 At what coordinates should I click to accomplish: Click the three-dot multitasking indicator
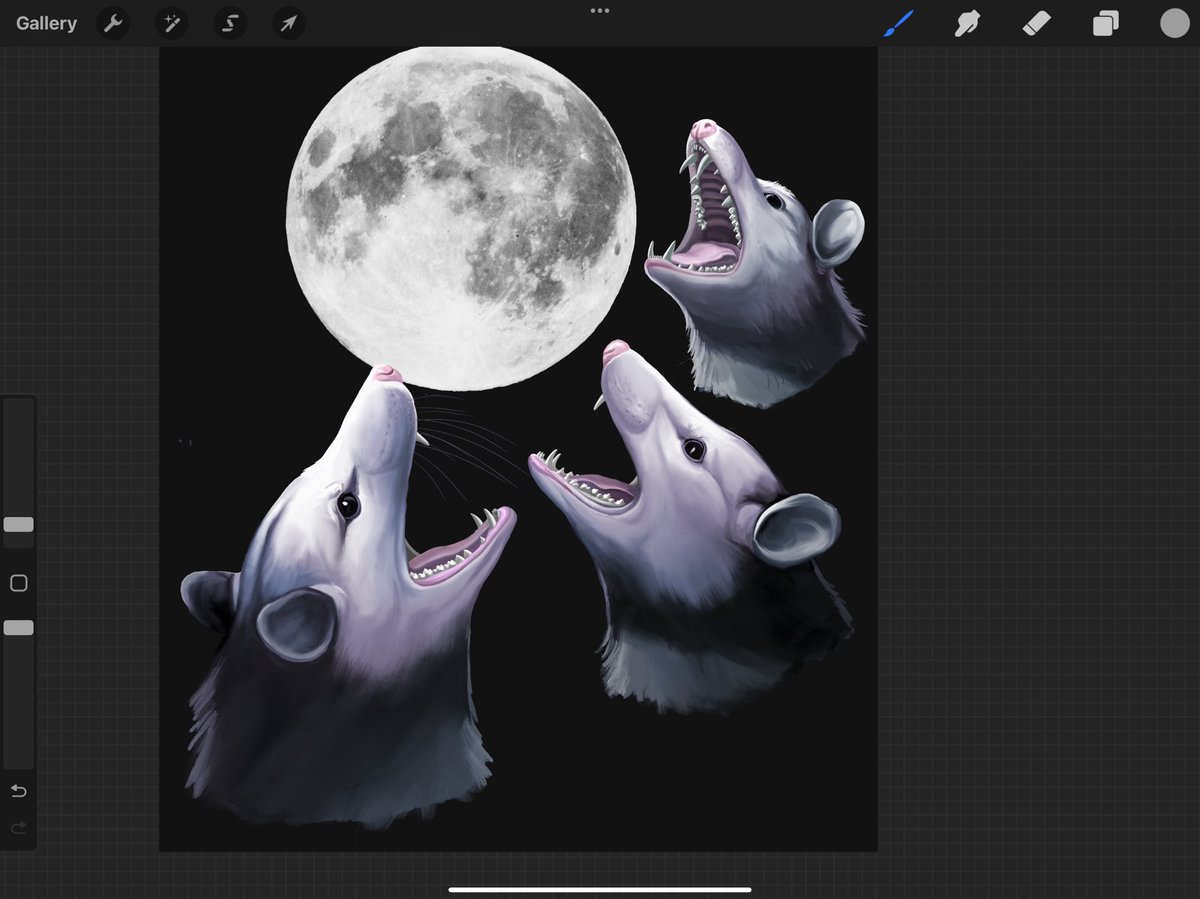point(600,11)
